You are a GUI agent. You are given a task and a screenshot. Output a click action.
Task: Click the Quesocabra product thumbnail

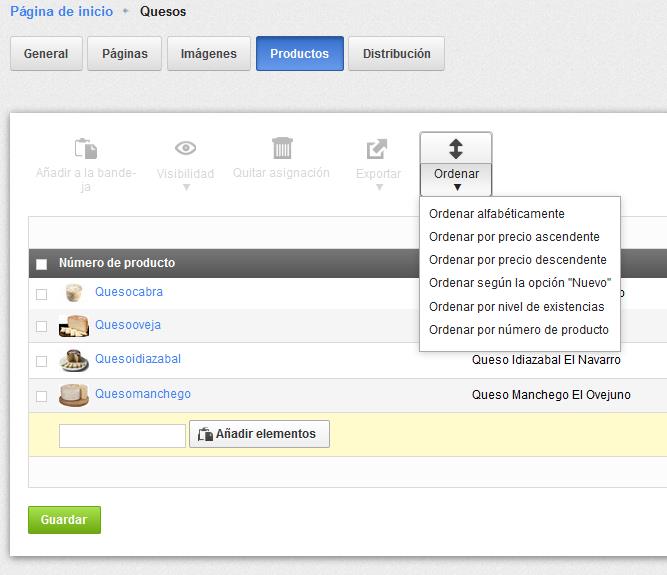click(73, 293)
